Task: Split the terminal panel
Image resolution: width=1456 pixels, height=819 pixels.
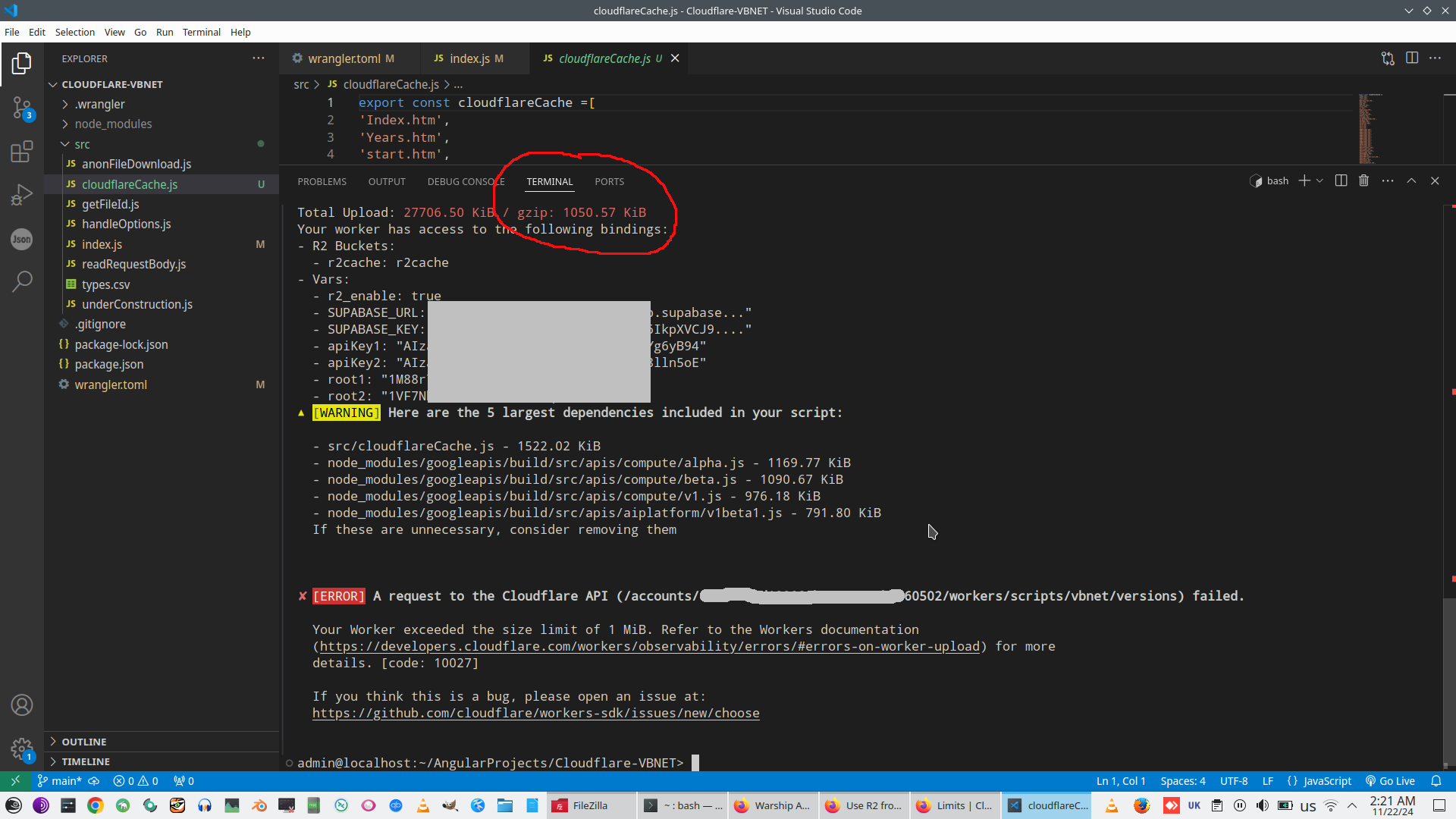Action: click(x=1341, y=180)
